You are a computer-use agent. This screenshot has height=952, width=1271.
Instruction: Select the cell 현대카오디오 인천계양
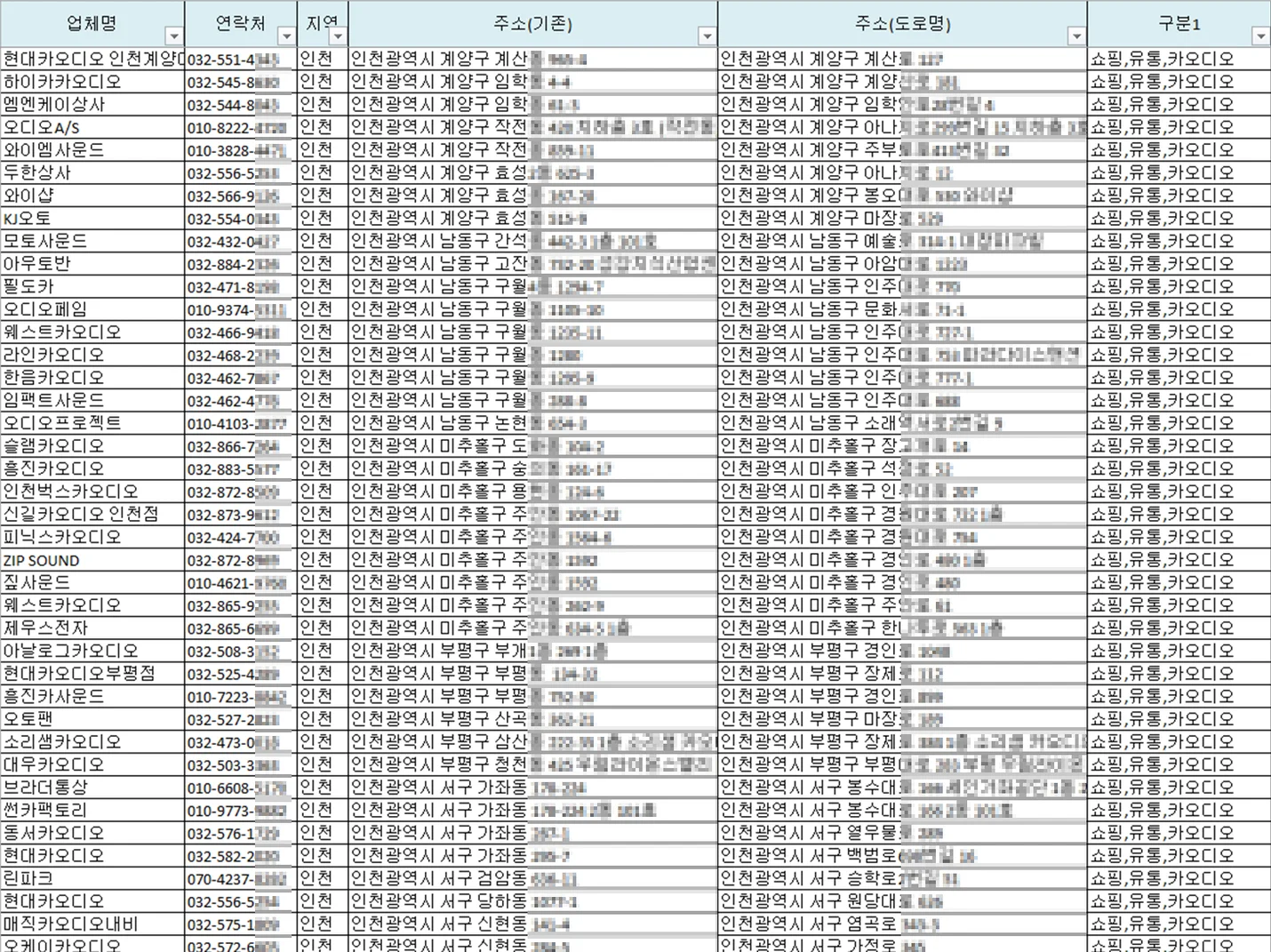pyautogui.click(x=92, y=60)
